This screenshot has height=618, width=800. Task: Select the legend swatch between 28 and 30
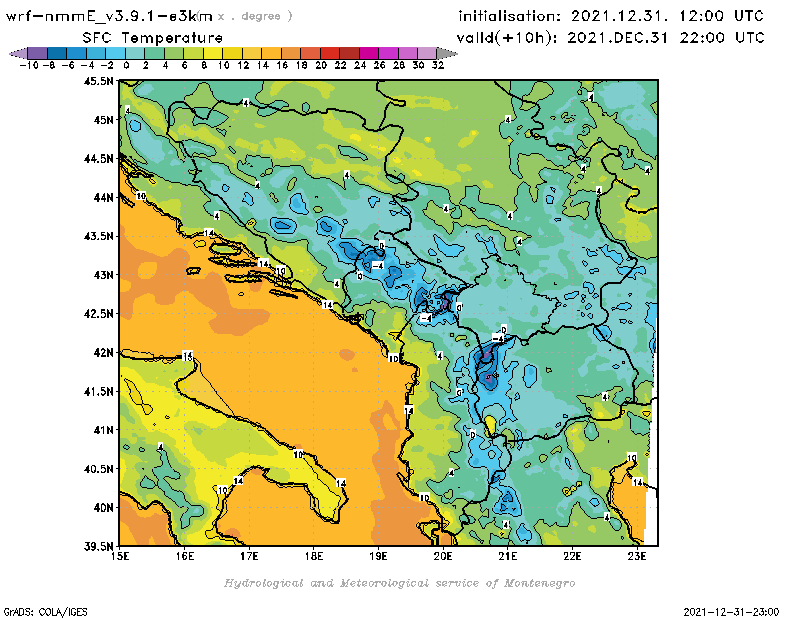tap(408, 53)
